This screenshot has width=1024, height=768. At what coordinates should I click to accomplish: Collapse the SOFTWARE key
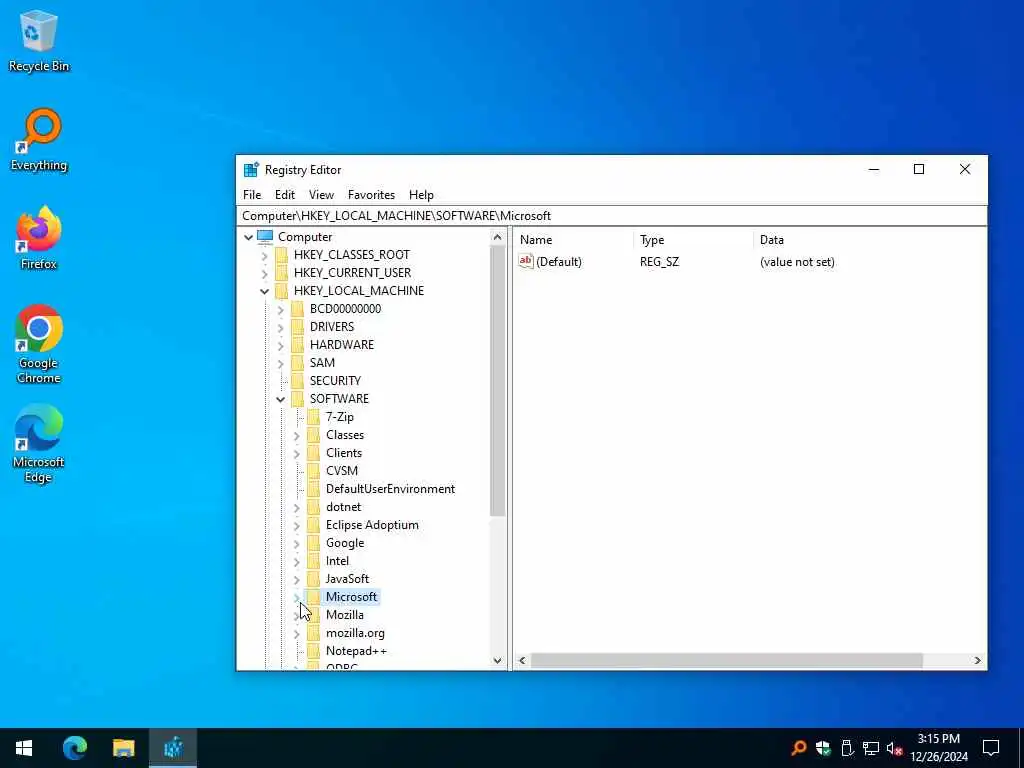coord(281,399)
